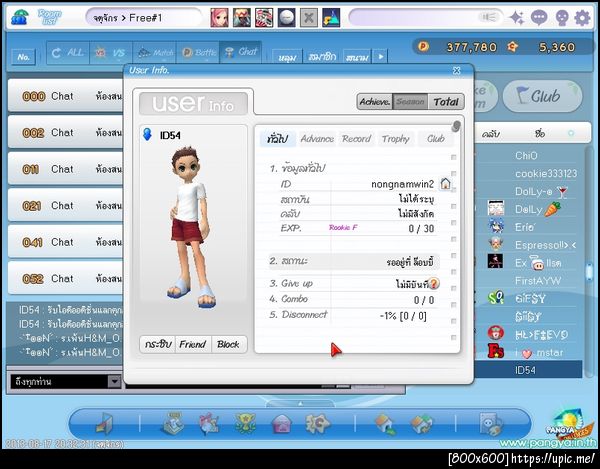The height and width of the screenshot is (469, 600).
Task: Click the Fs club emblem in member list
Action: (x=496, y=352)
